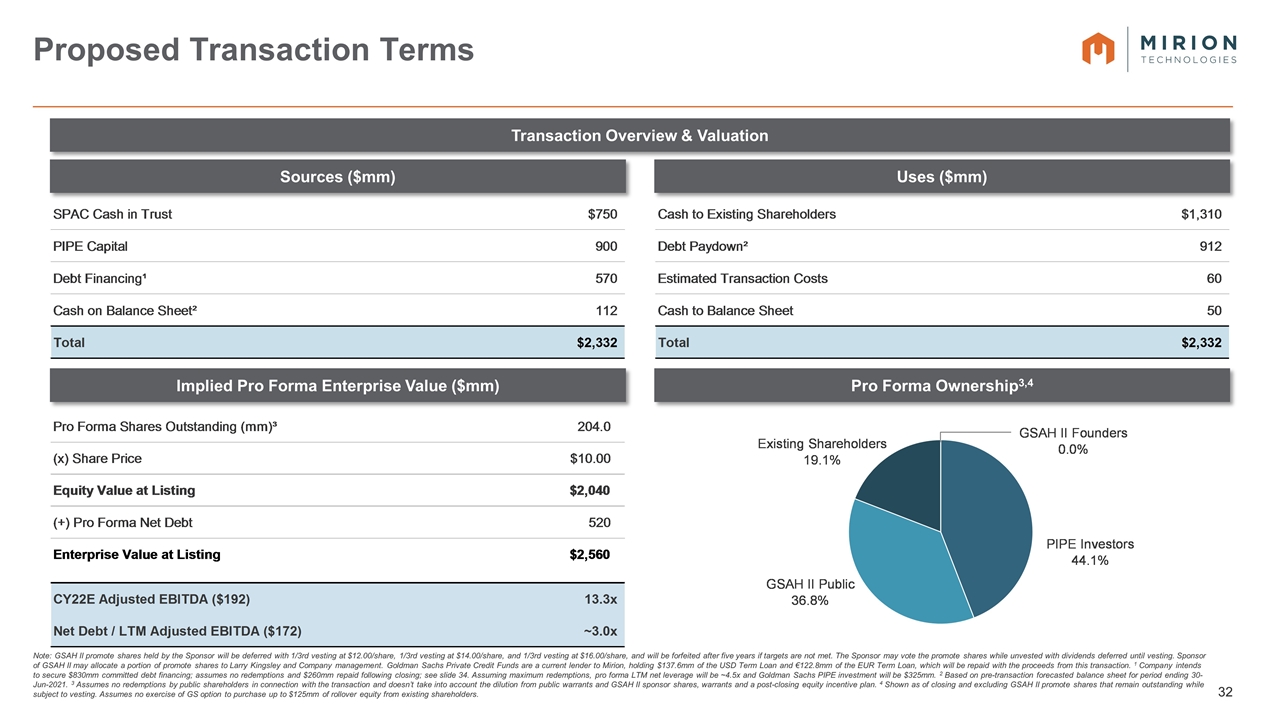Click the Sources ($mm) section header
Image resolution: width=1280 pixels, height=720 pixels.
[x=339, y=178]
